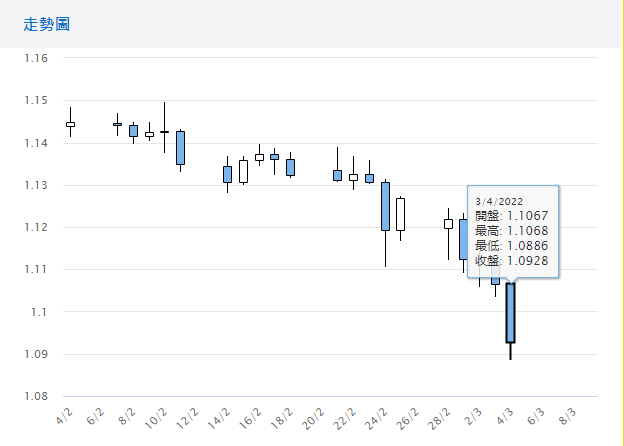Click the white candle on 15/2
Screen dimensions: 624x446
point(243,171)
